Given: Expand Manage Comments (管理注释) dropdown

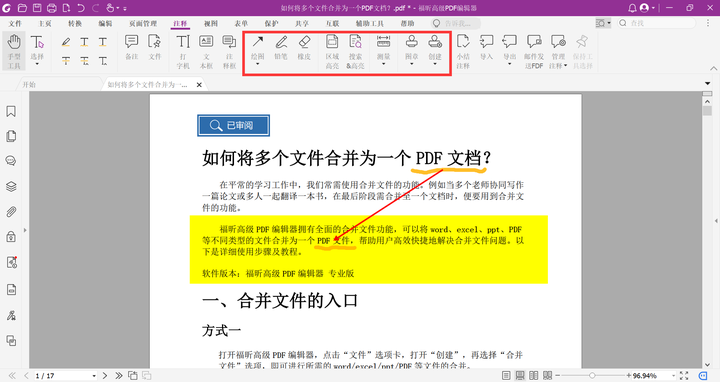Looking at the screenshot, I should pyautogui.click(x=565, y=66).
